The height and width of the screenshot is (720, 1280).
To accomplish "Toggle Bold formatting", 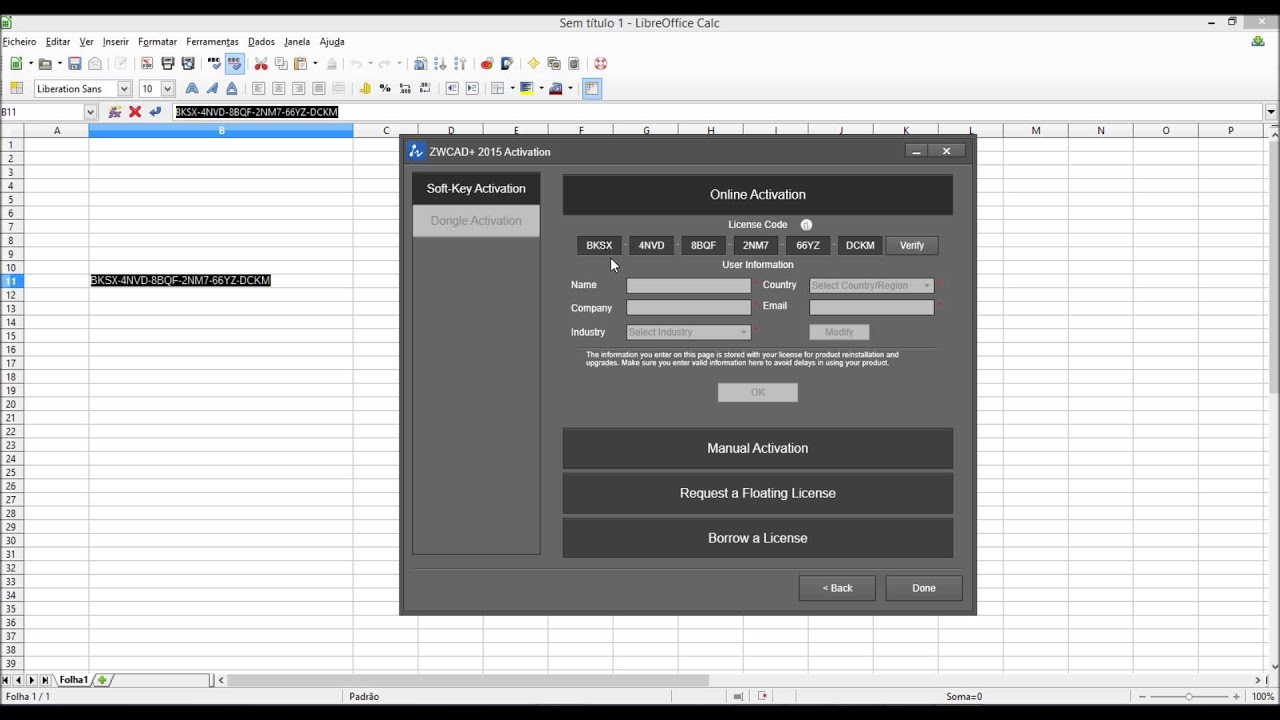I will (x=192, y=89).
